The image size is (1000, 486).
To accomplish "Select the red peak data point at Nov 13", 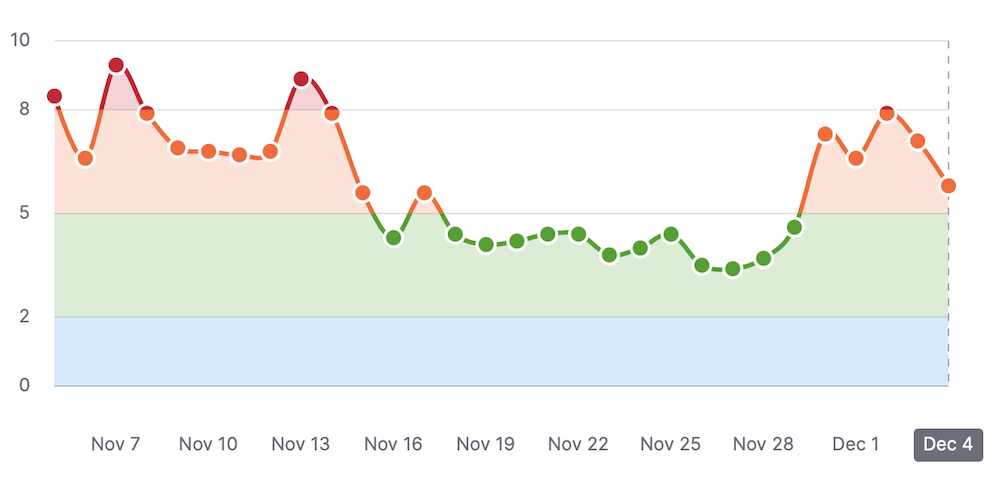I will (301, 79).
